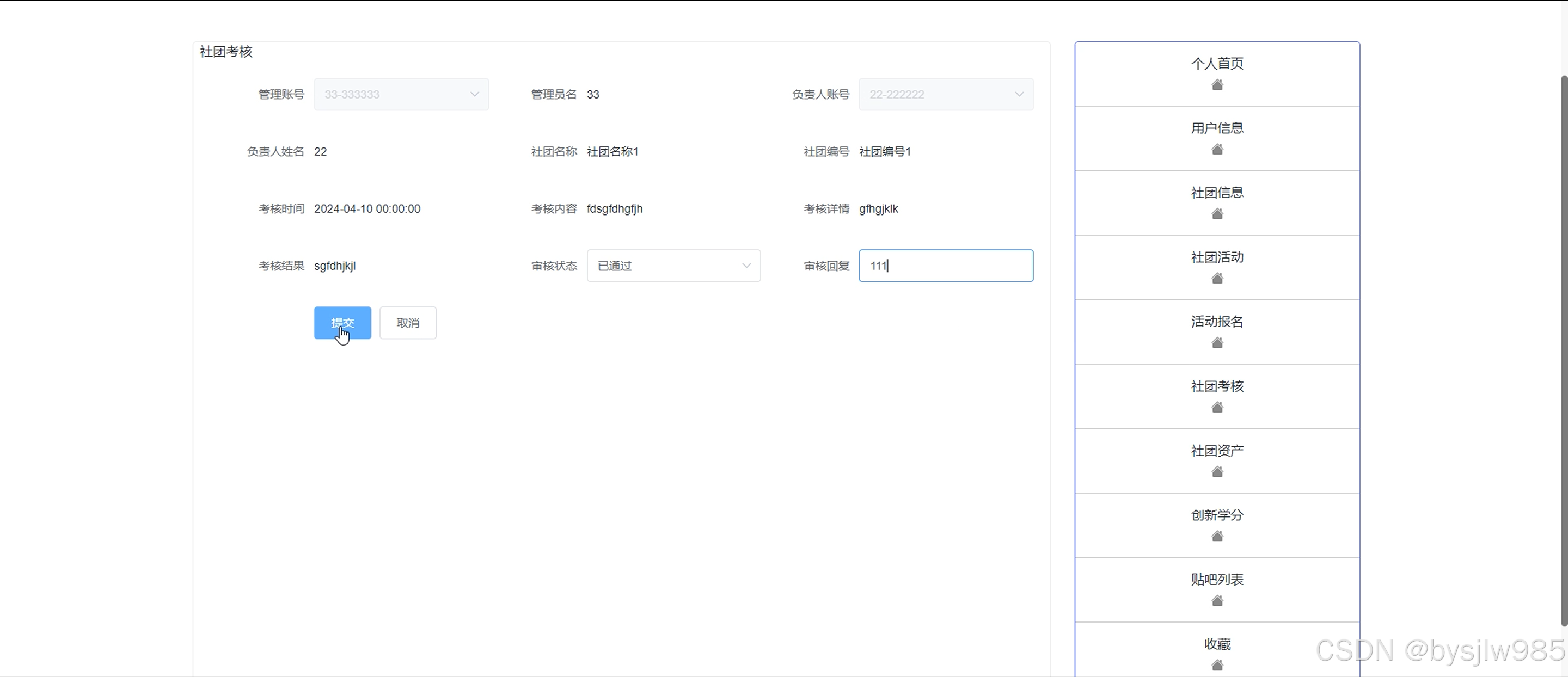
Task: Click the chevron arrow of 负责人账号 select
Action: [1019, 94]
